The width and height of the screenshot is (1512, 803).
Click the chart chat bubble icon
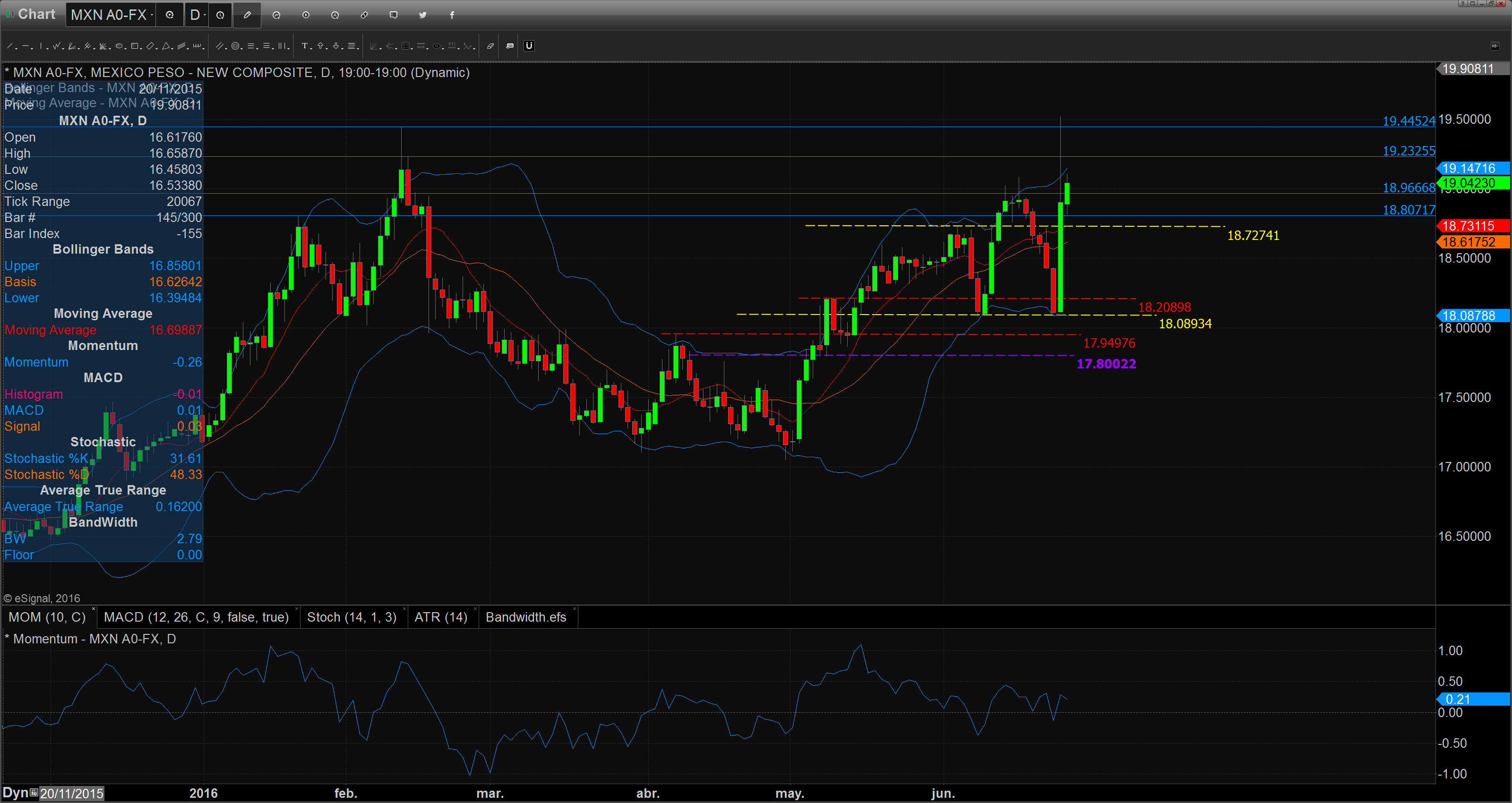(394, 15)
